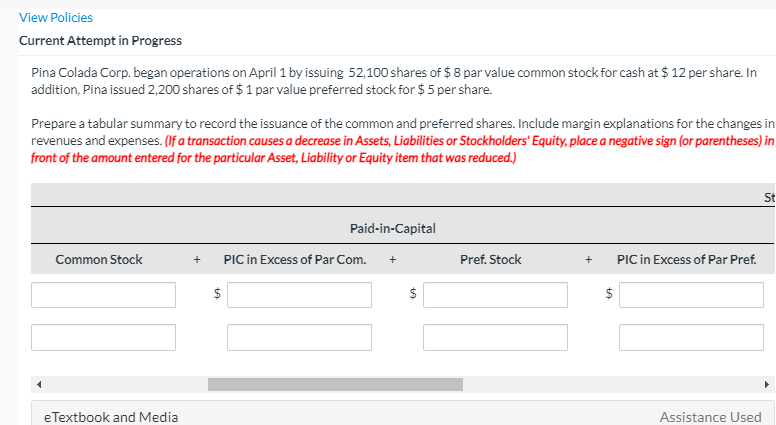Image resolution: width=776 pixels, height=425 pixels.
Task: Click the Current Attempt in Progress heading
Action: [100, 41]
